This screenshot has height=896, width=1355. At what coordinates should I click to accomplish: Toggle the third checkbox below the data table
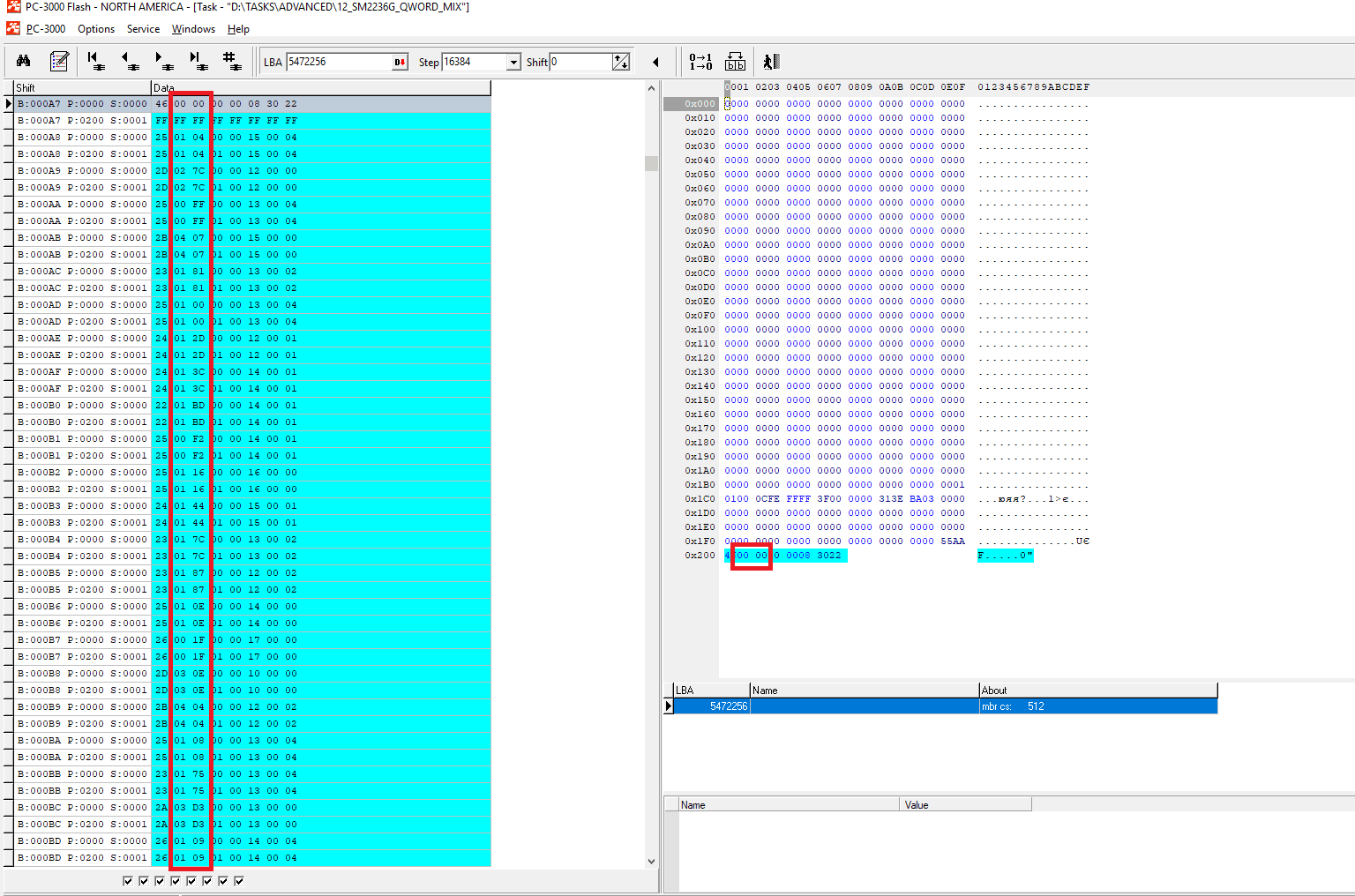click(160, 881)
